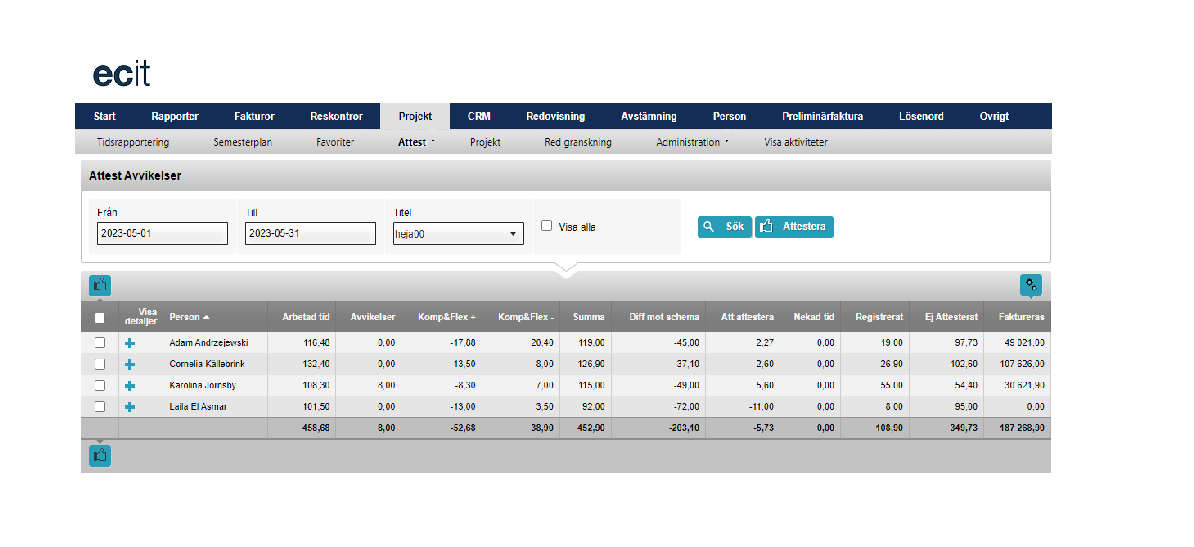Click the Faktureras column header

tap(1020, 317)
